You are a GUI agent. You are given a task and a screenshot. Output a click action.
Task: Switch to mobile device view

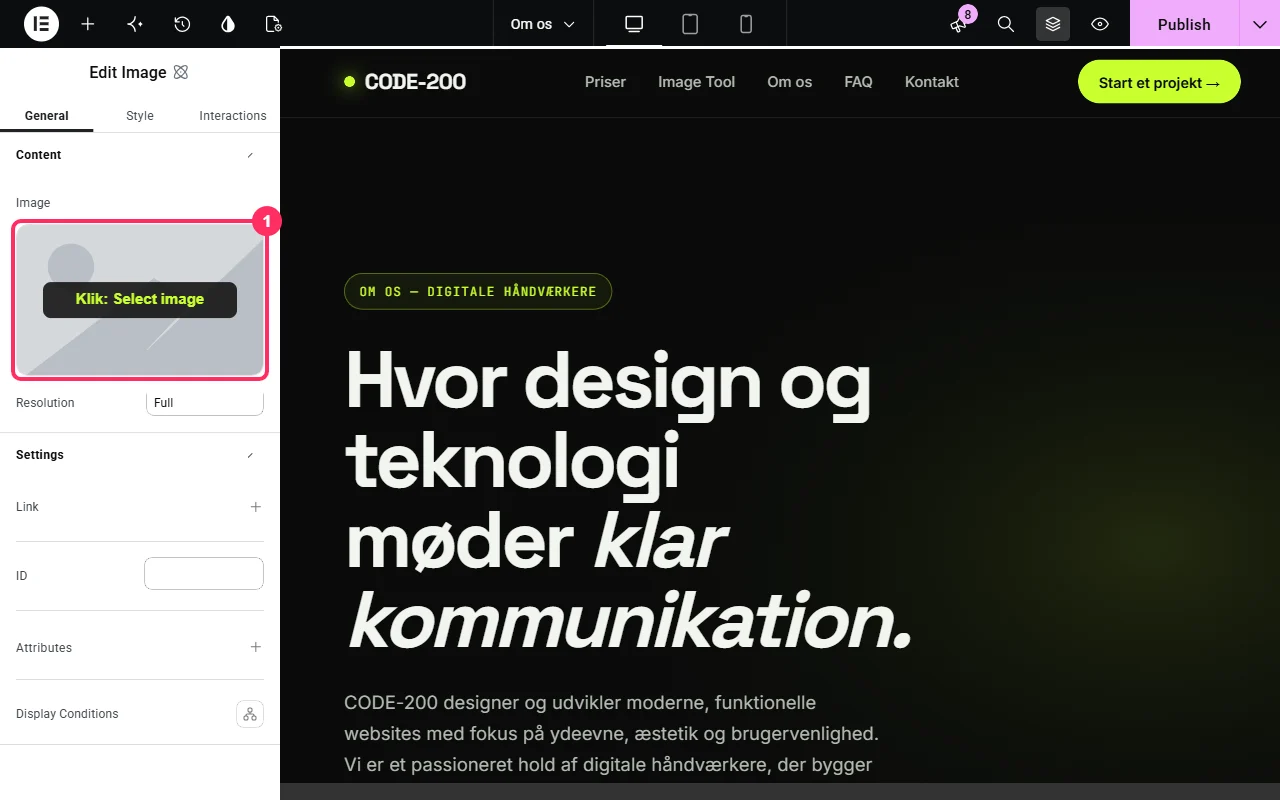pyautogui.click(x=746, y=24)
